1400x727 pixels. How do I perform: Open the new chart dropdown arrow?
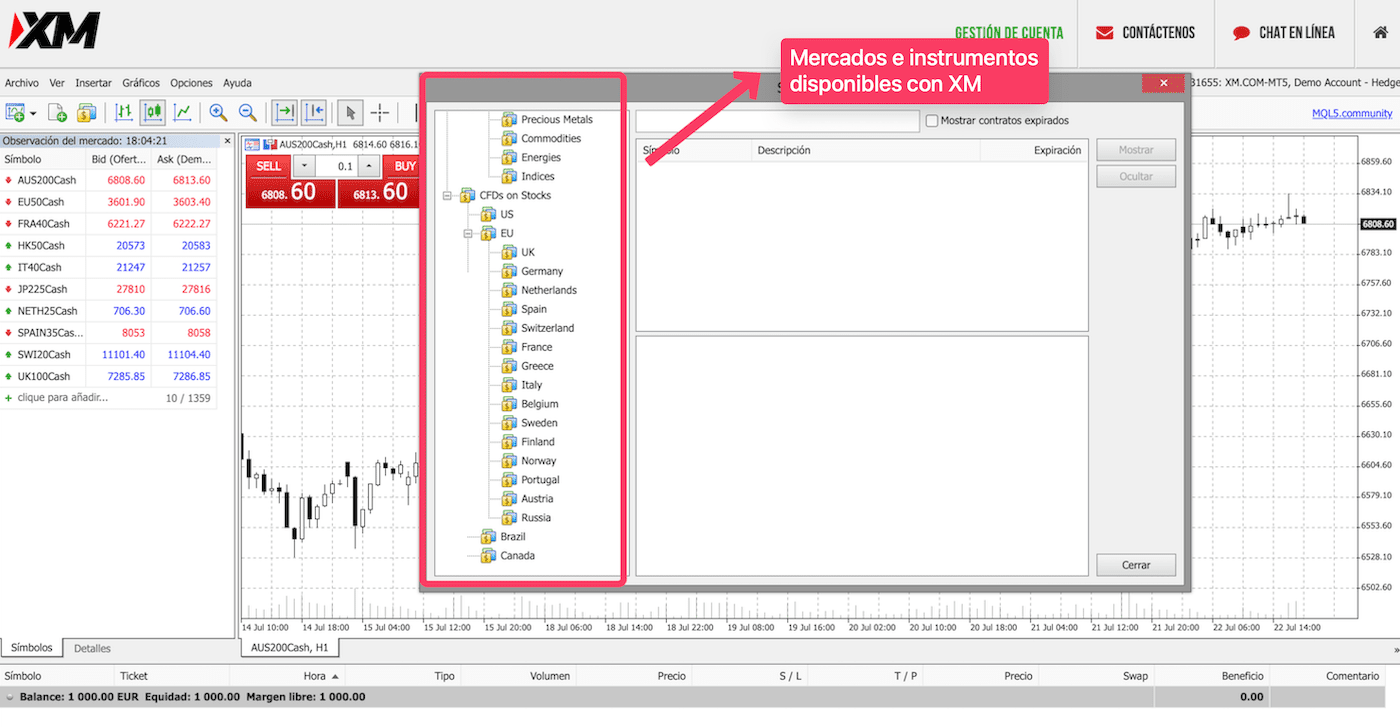(x=33, y=113)
